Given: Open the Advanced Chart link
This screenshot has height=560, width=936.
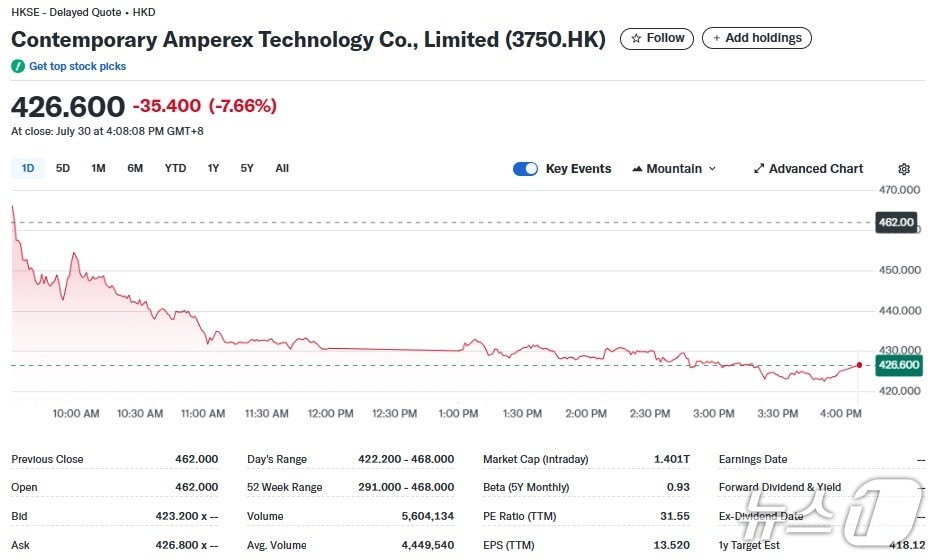Looking at the screenshot, I should point(815,169).
